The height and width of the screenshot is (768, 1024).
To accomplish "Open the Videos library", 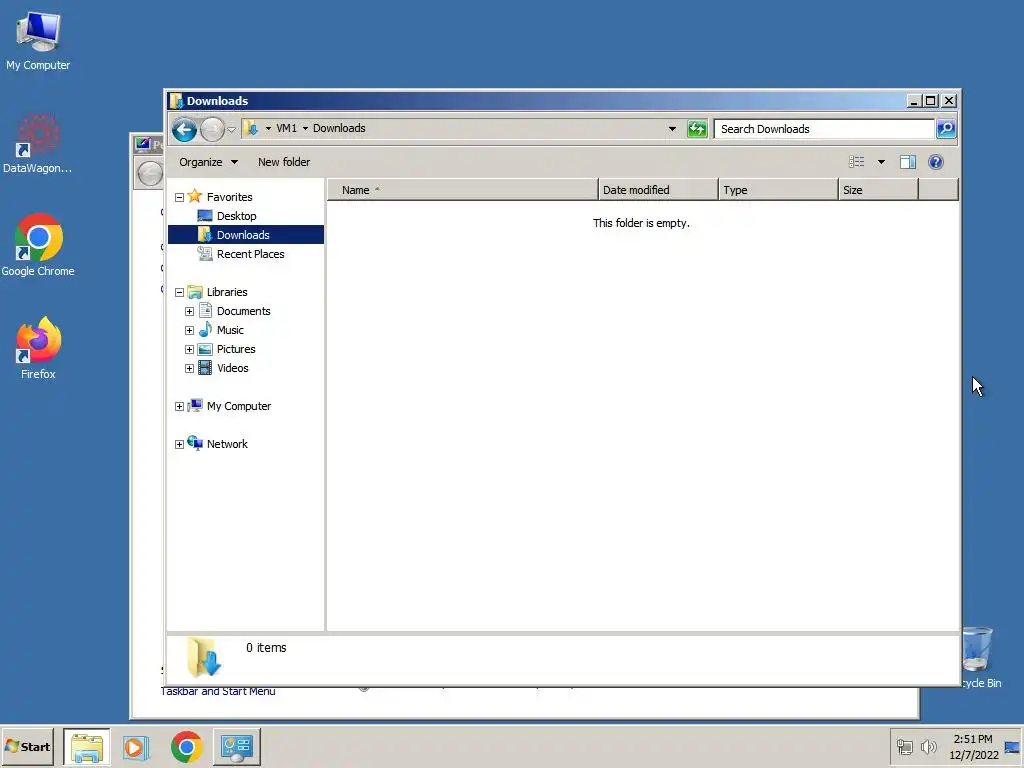I will coord(232,368).
